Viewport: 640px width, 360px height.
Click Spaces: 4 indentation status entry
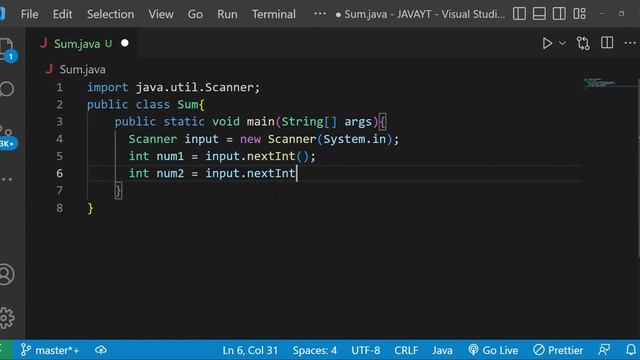click(315, 350)
